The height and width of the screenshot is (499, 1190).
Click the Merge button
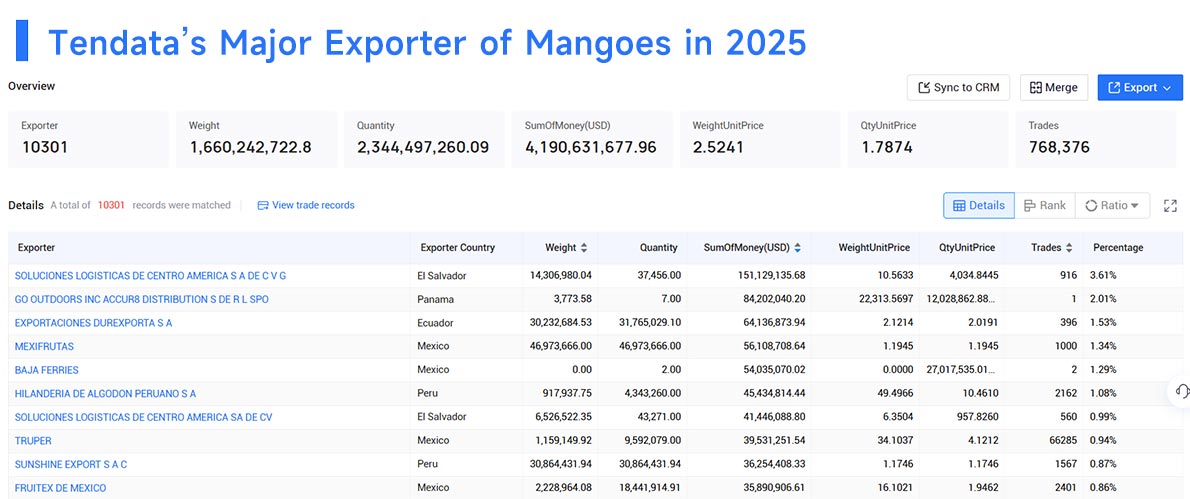(1053, 87)
